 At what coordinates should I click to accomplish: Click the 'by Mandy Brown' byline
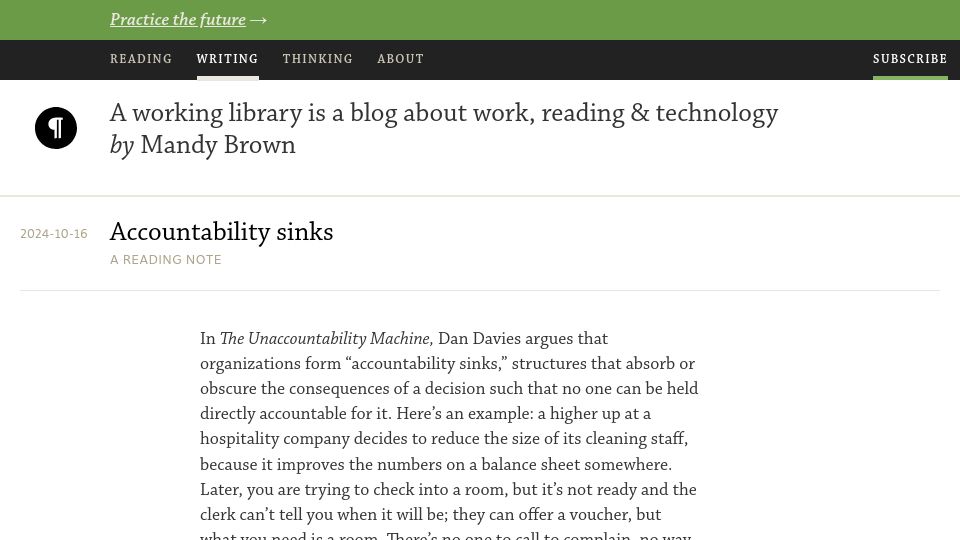[203, 146]
